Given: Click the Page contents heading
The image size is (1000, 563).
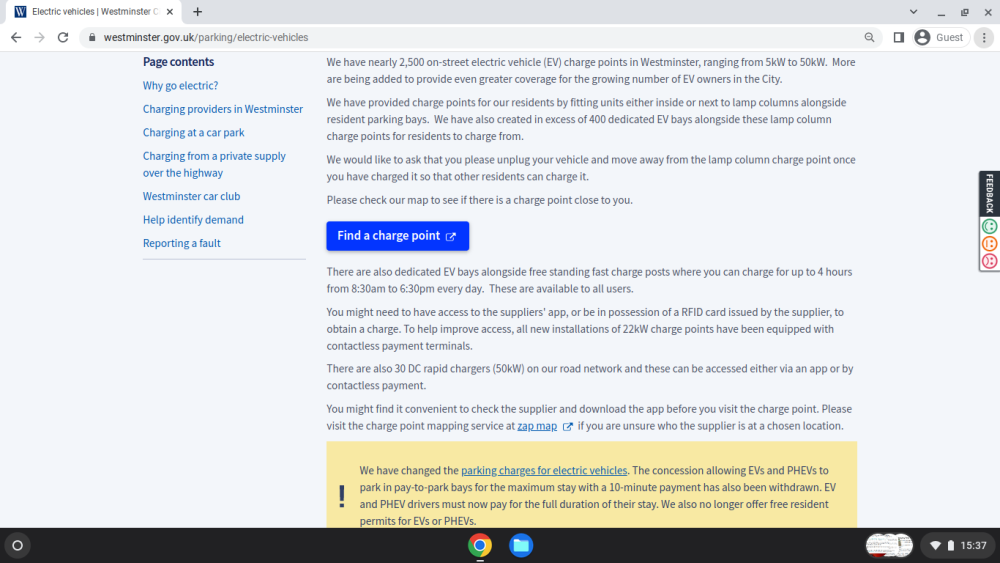Looking at the screenshot, I should click(x=179, y=62).
